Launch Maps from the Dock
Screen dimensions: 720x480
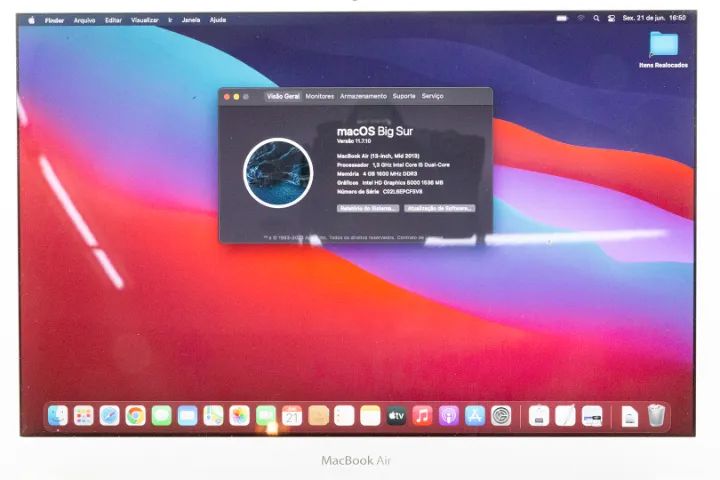coord(214,416)
